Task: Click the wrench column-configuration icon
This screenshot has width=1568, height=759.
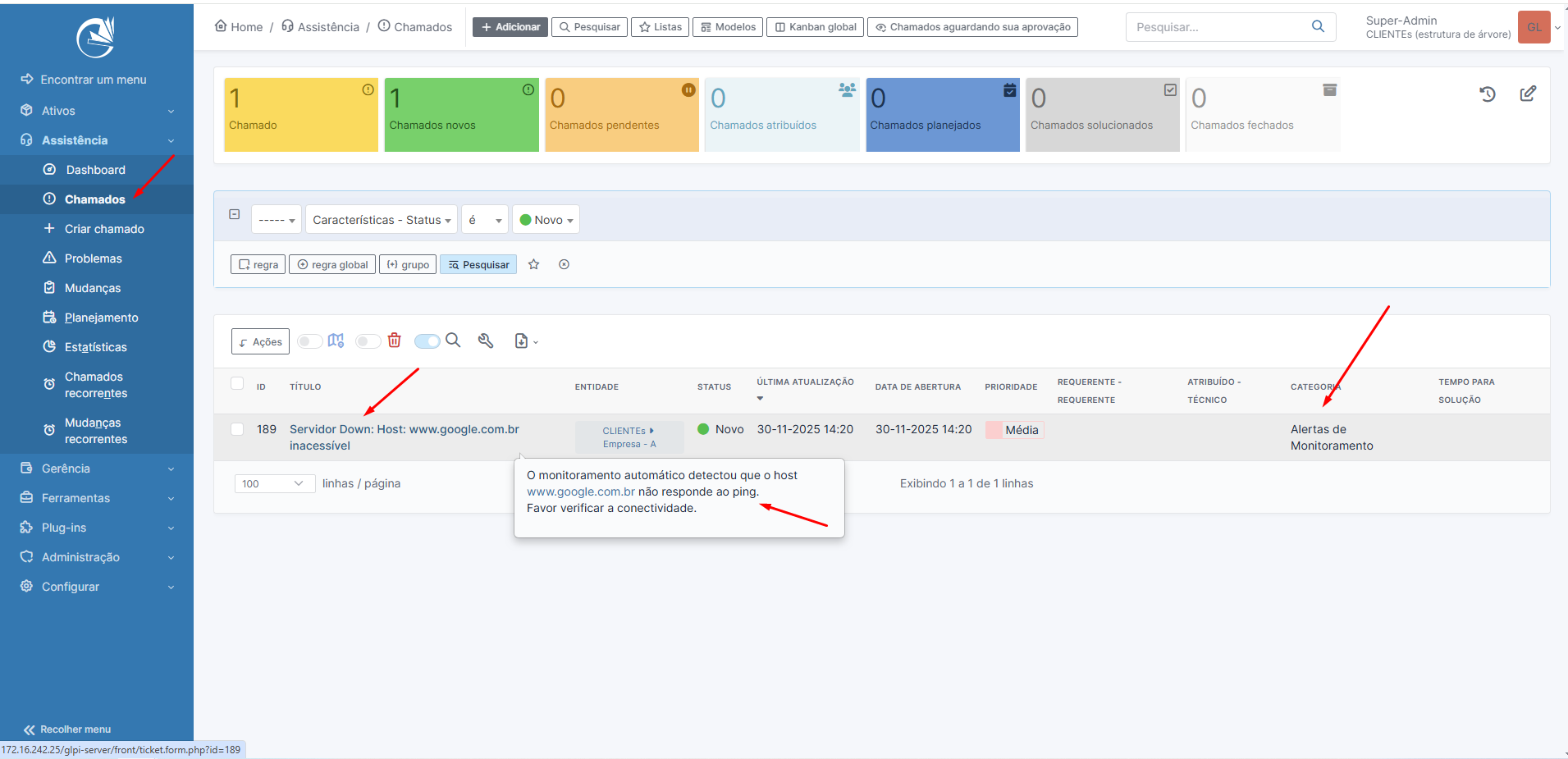Action: (486, 341)
